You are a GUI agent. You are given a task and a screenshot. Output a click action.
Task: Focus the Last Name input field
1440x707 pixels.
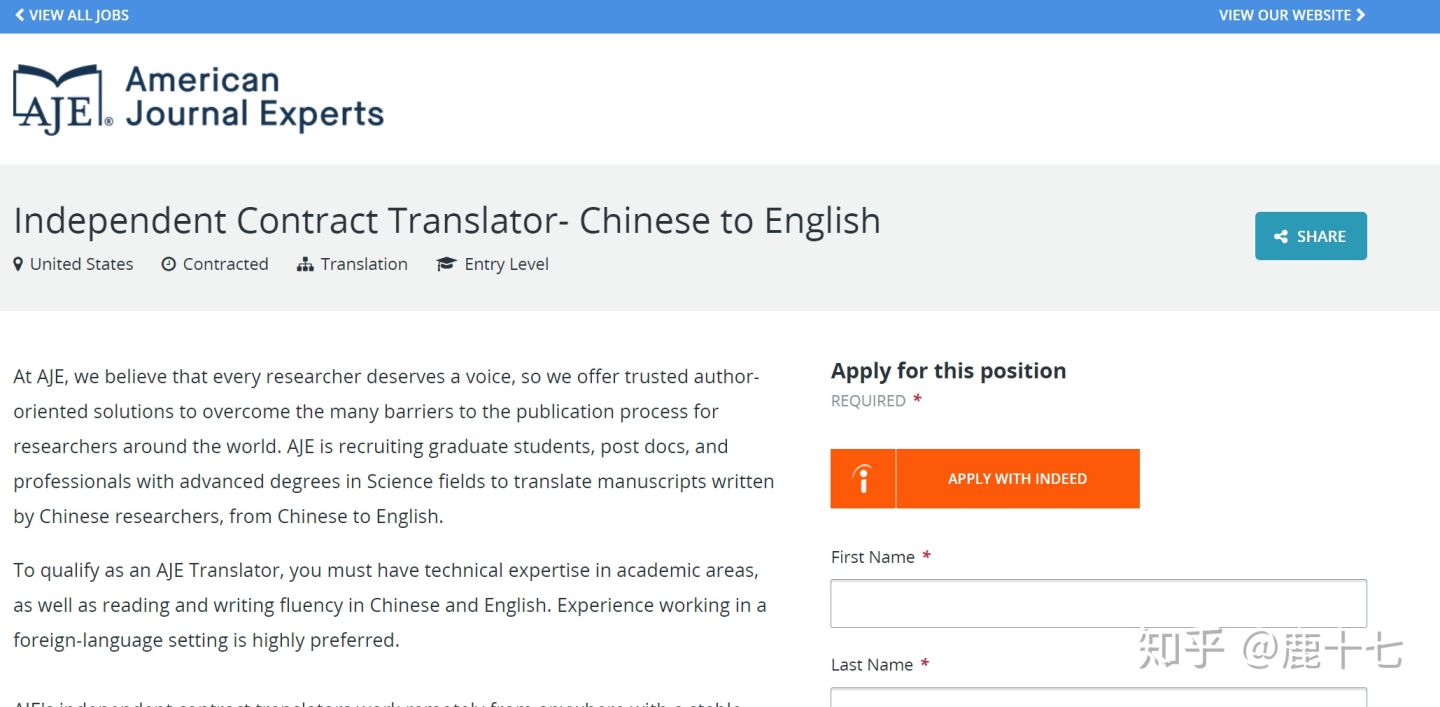1098,696
